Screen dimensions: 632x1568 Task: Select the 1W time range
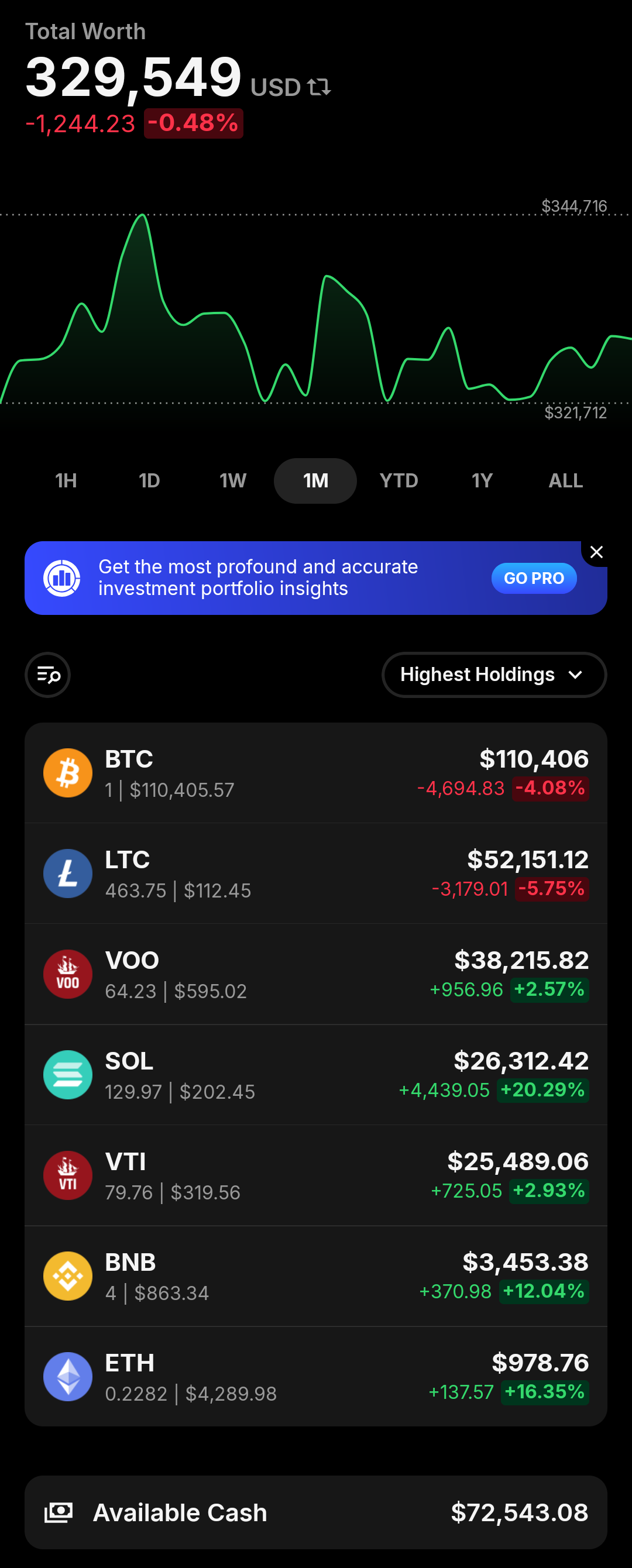[232, 480]
